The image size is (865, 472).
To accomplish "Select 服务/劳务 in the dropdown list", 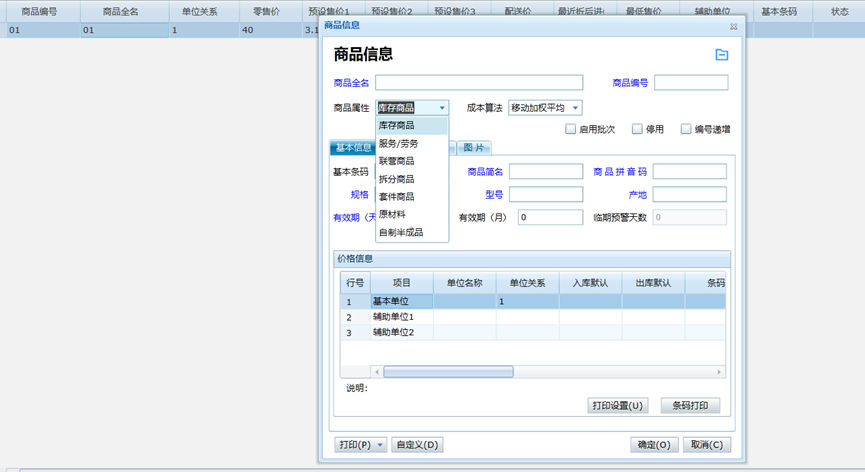I will (412, 143).
